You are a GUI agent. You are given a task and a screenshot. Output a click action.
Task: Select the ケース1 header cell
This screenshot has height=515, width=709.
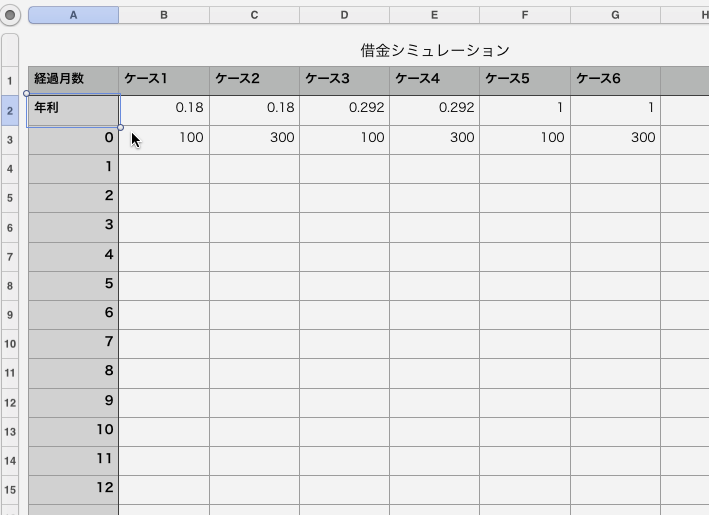point(164,81)
